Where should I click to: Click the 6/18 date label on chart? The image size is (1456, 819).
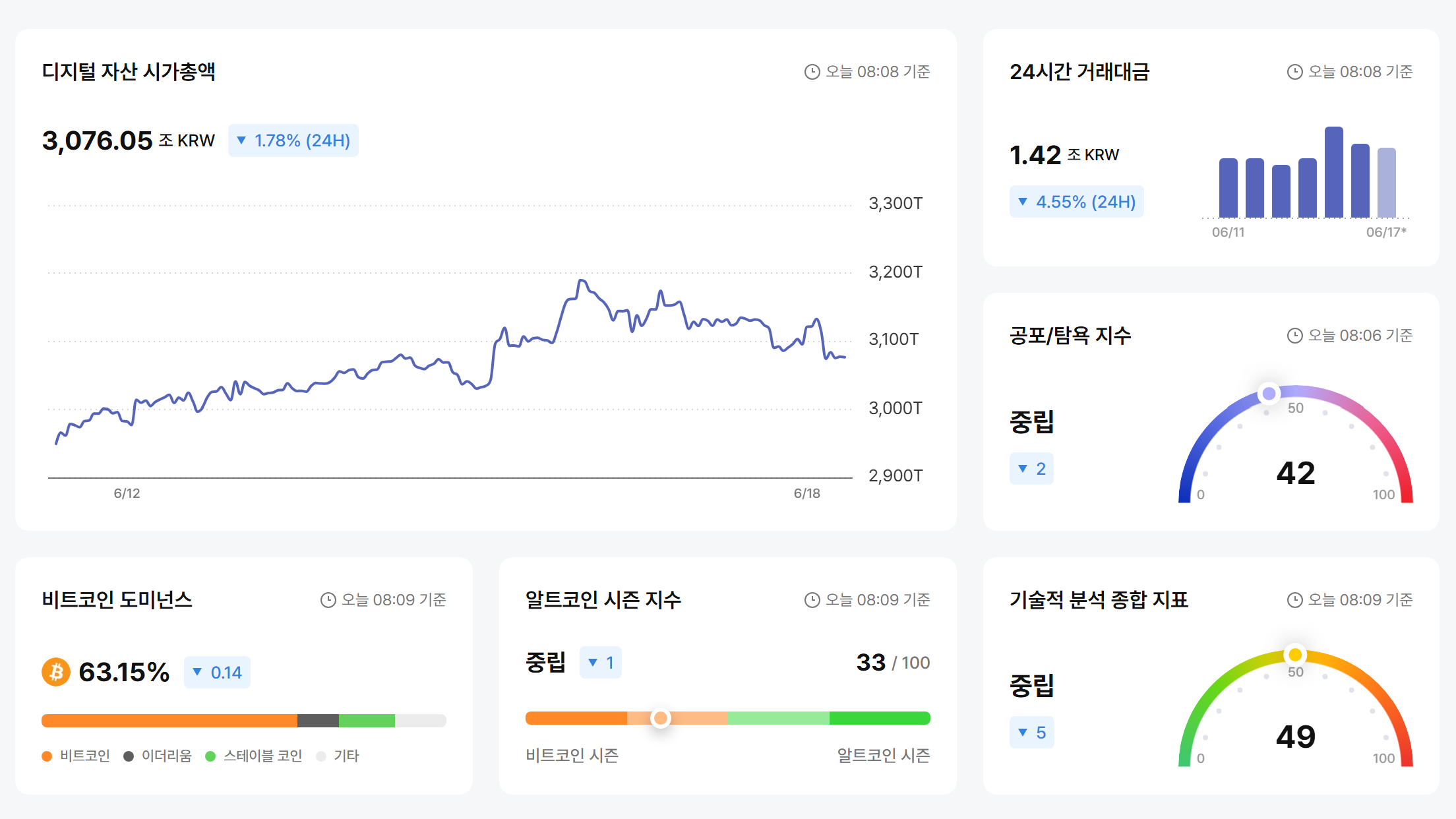tap(807, 493)
